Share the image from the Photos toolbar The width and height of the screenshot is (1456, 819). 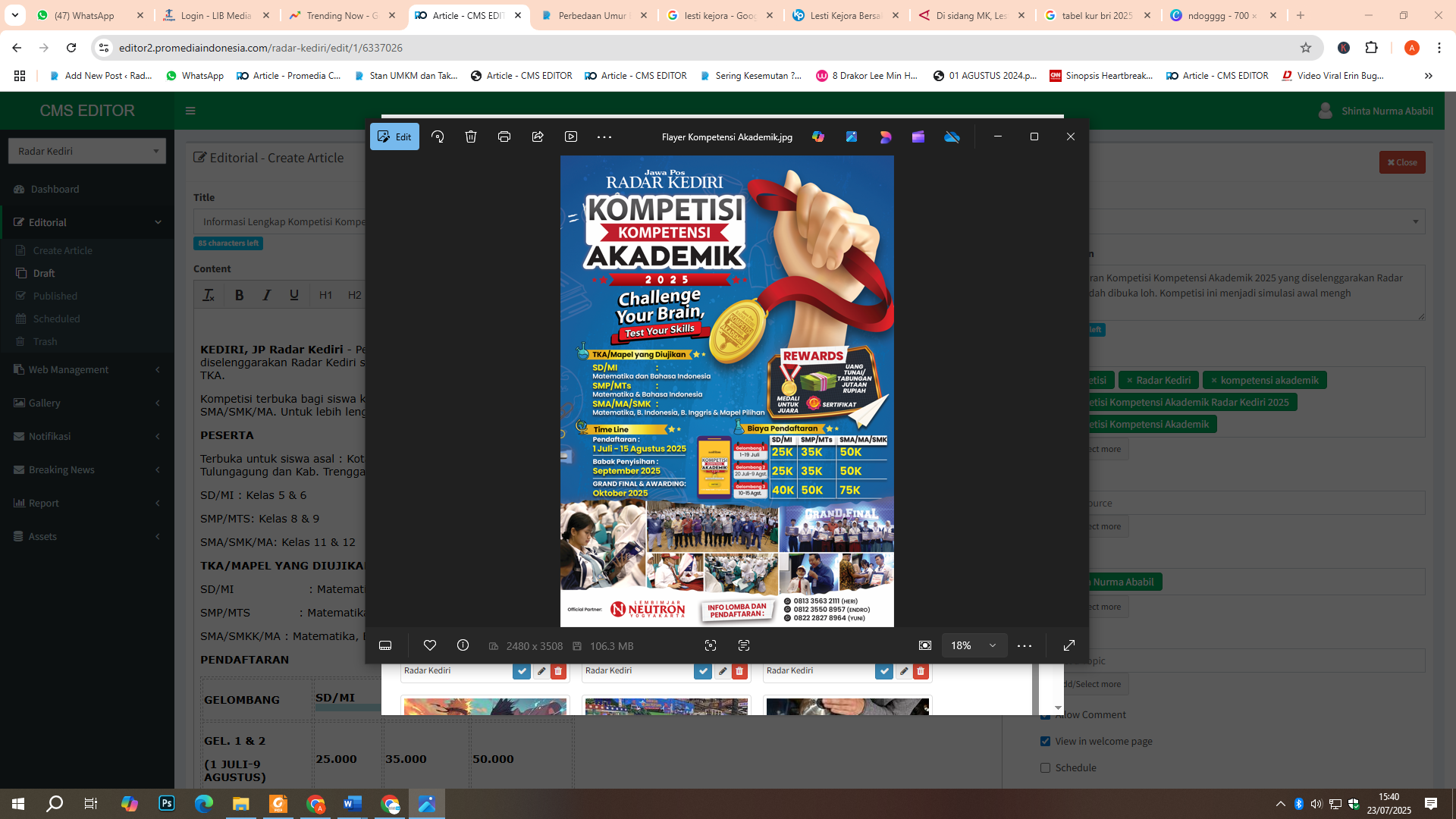pyautogui.click(x=538, y=137)
